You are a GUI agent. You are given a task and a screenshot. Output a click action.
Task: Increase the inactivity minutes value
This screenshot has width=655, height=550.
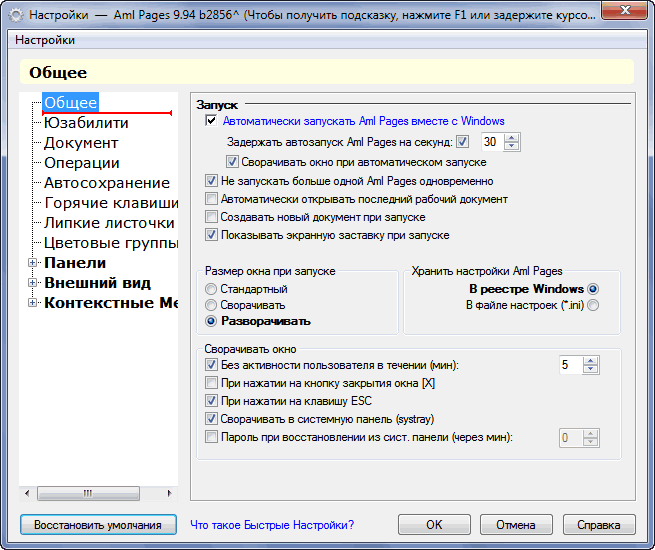click(x=590, y=361)
